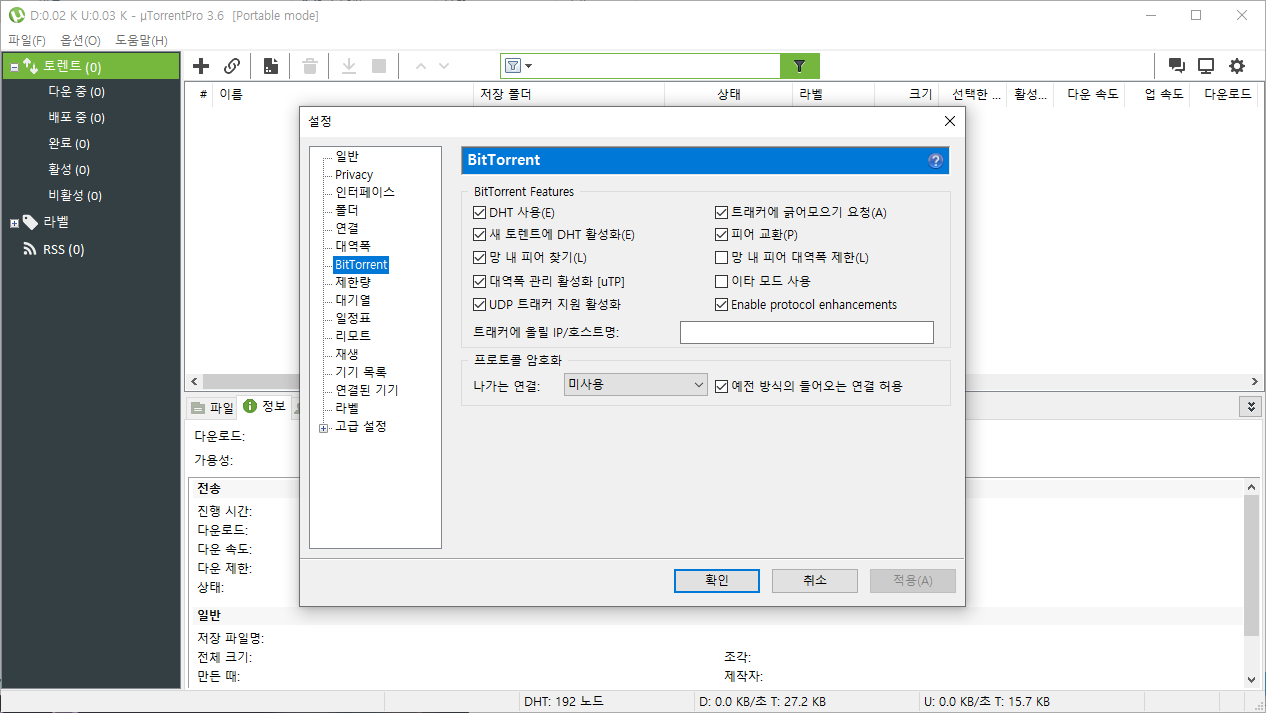Expand 고급 설정 tree node
Viewport: 1266px width, 713px height.
[x=323, y=428]
